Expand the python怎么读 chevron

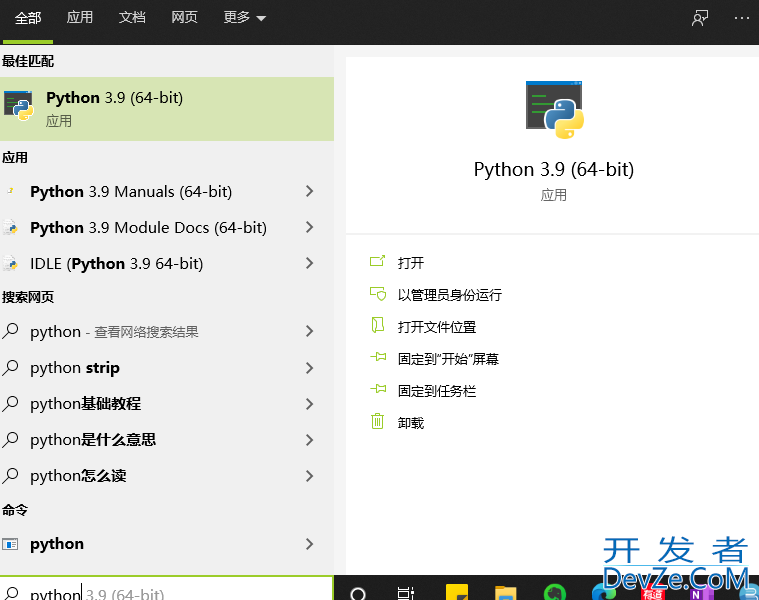pyautogui.click(x=310, y=476)
